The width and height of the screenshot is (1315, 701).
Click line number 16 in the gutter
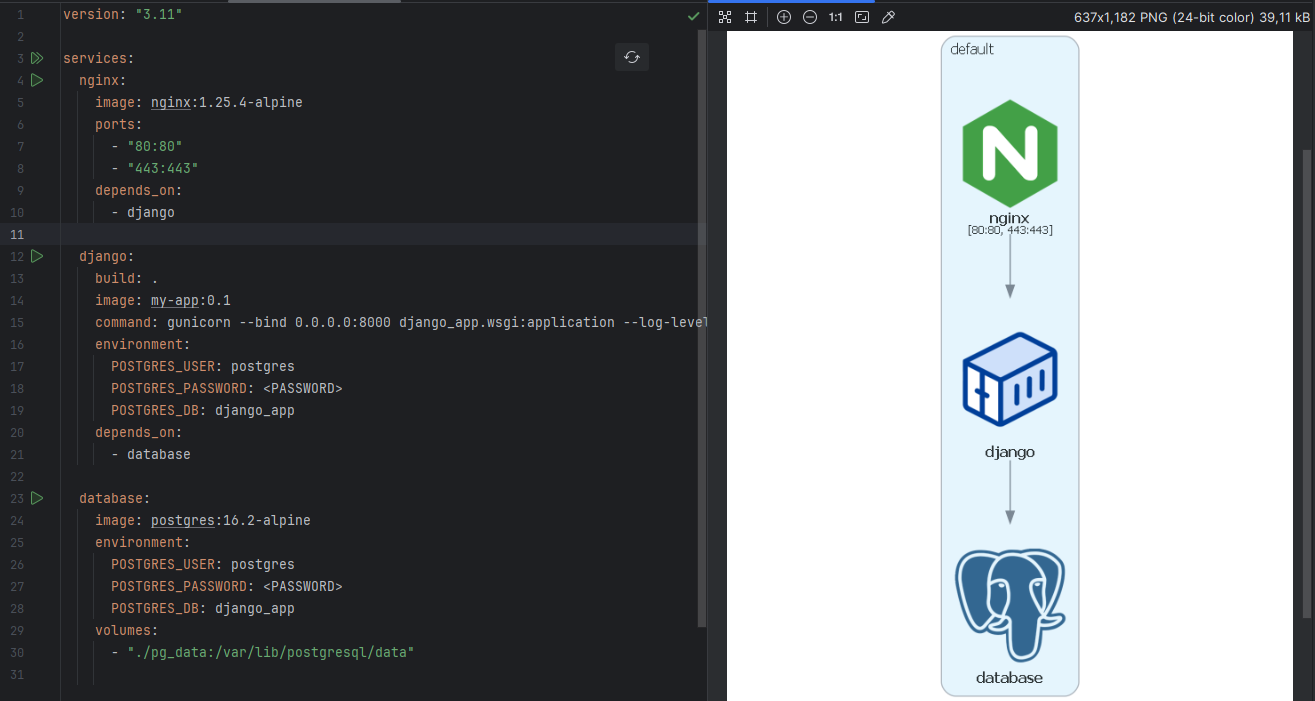(16, 344)
